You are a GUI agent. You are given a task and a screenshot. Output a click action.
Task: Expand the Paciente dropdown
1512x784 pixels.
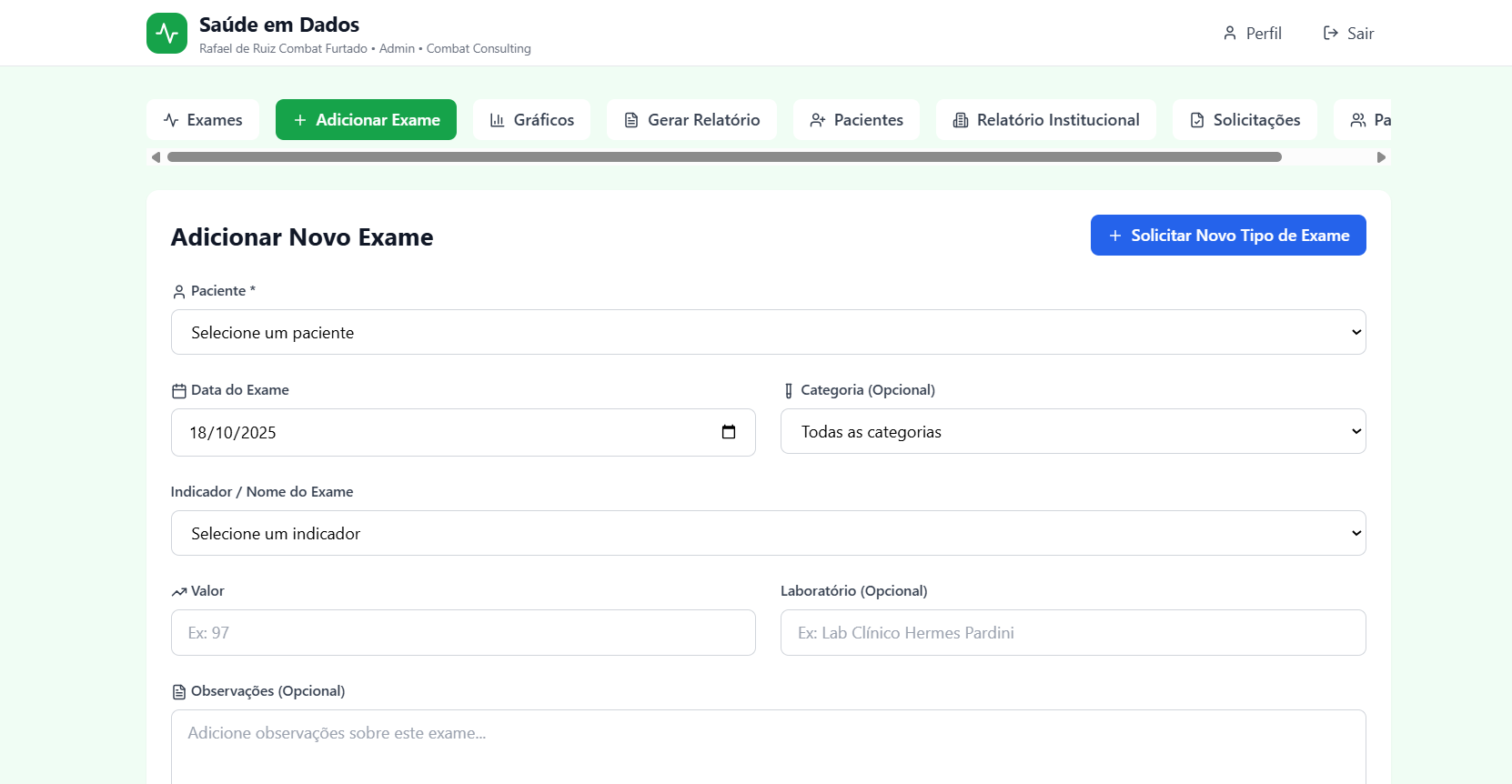coord(768,332)
